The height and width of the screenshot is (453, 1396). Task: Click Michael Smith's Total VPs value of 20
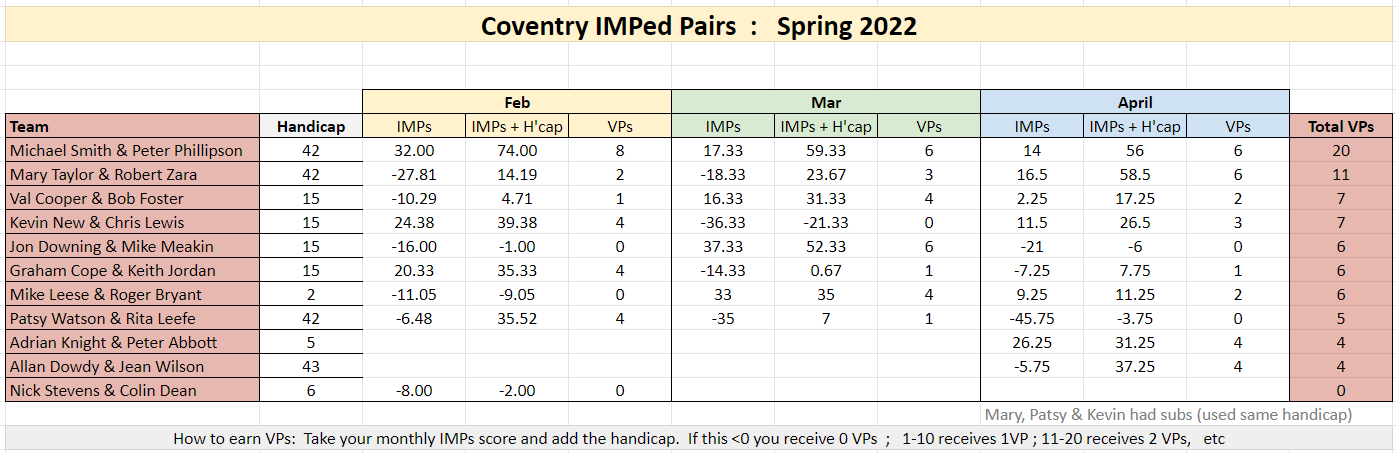coord(1341,151)
